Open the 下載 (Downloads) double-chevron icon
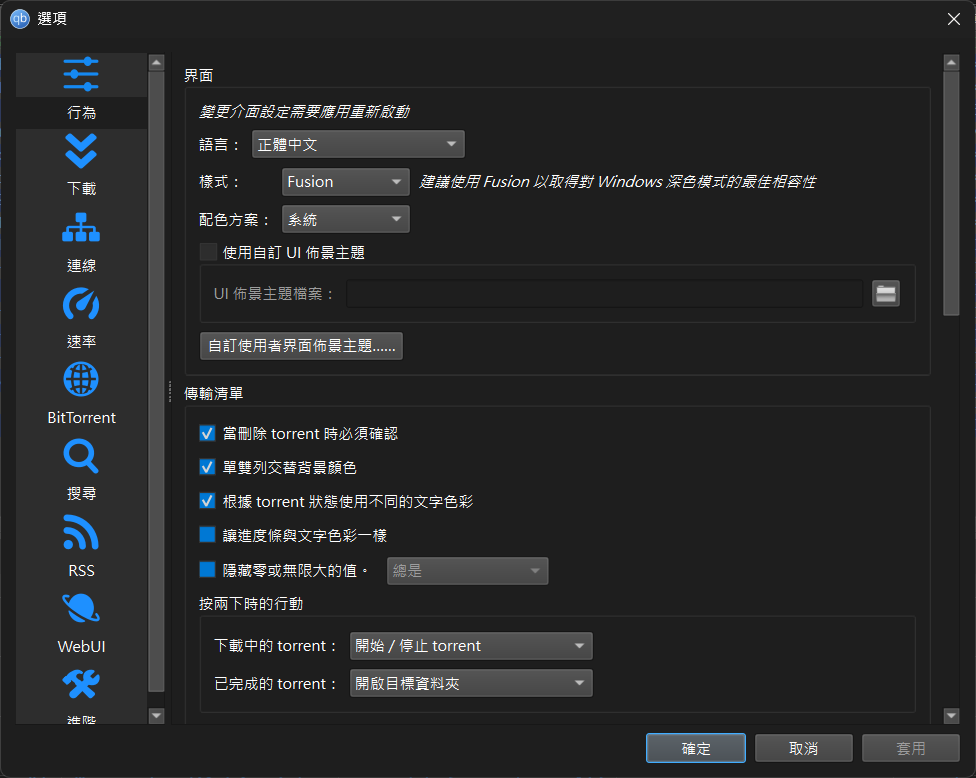The width and height of the screenshot is (976, 778). pyautogui.click(x=81, y=151)
